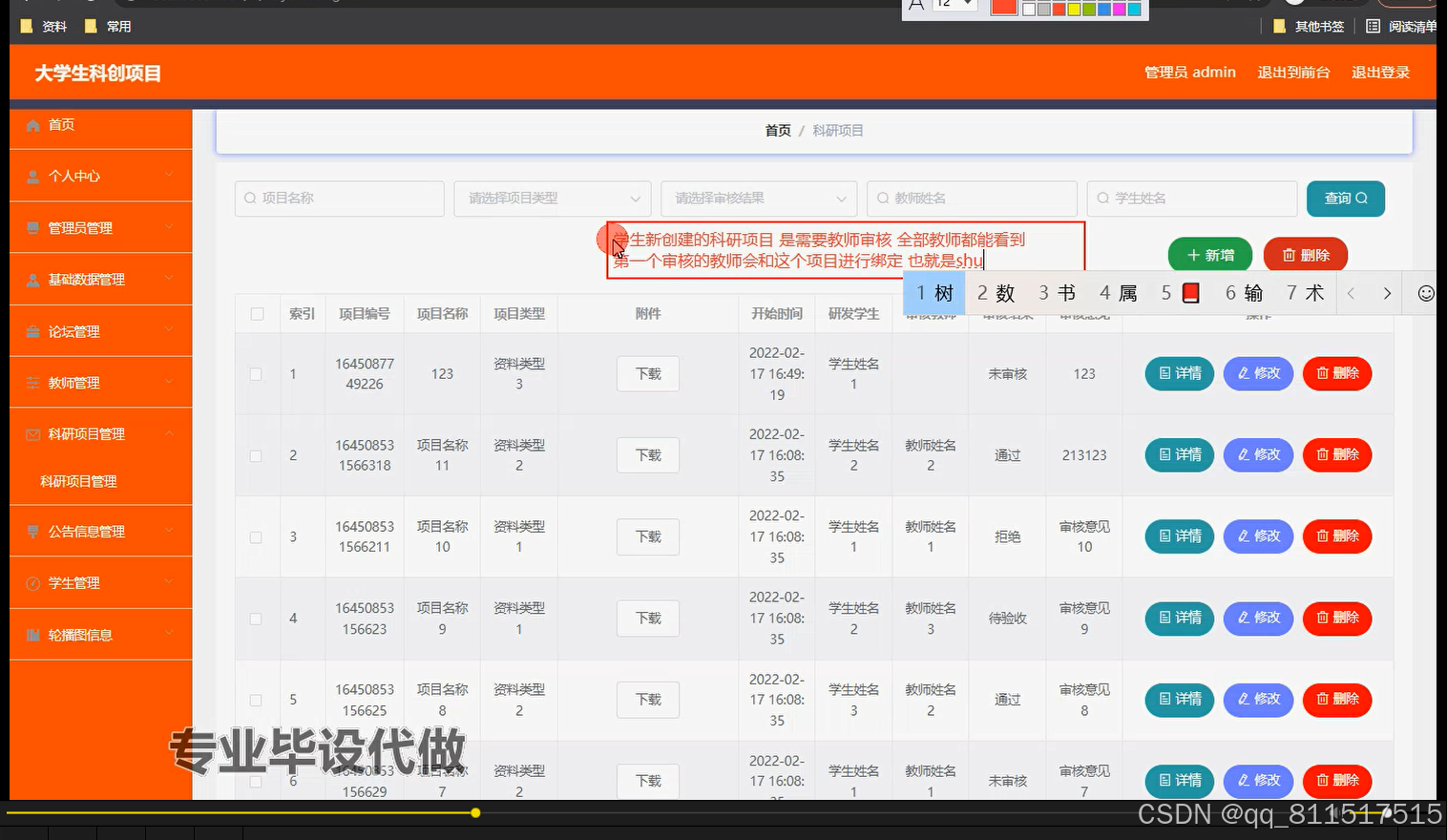This screenshot has width=1447, height=840.
Task: Open the 其他书签 bookmarks folder
Action: point(1309,27)
